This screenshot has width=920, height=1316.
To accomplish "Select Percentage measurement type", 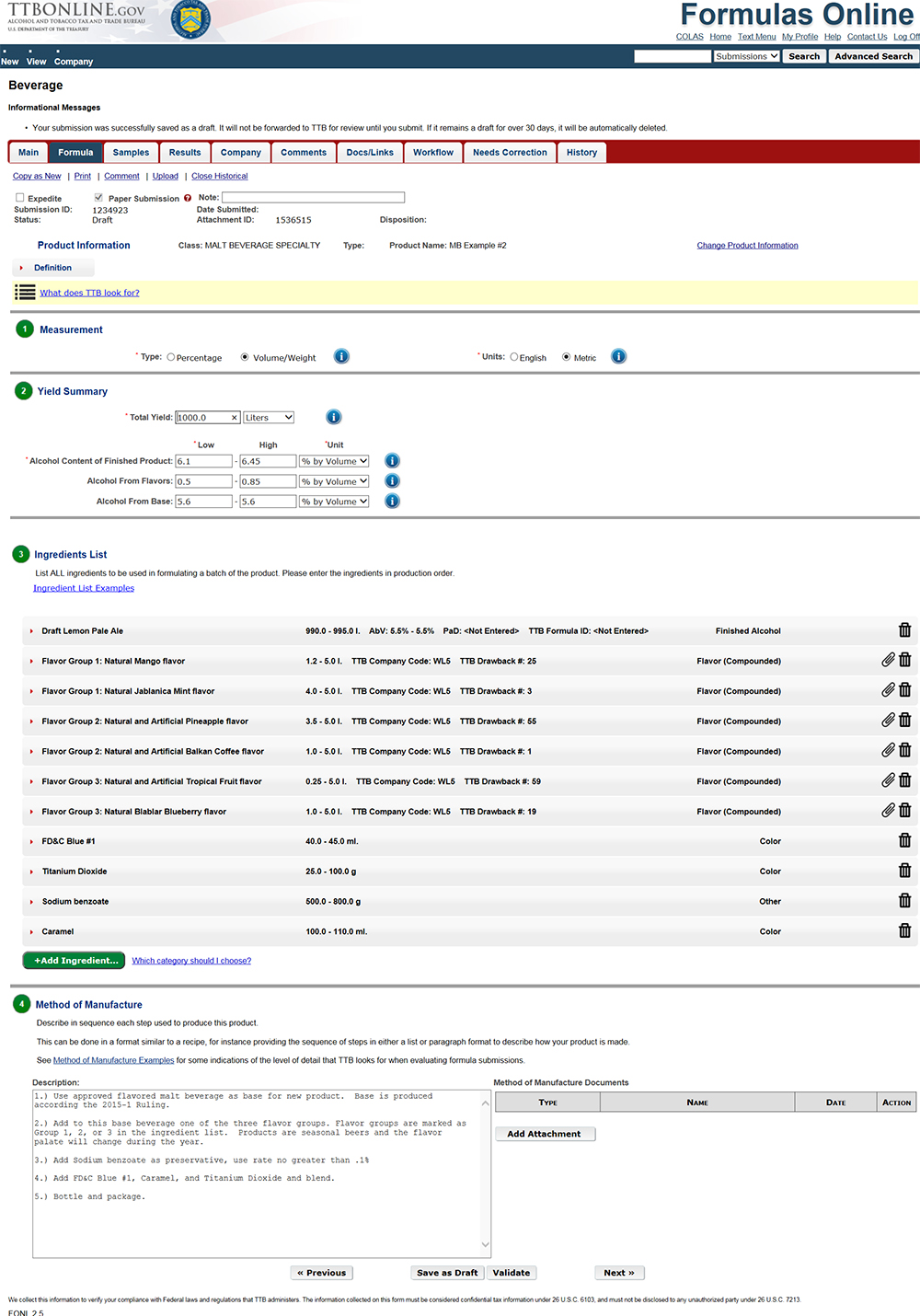I will pos(170,357).
